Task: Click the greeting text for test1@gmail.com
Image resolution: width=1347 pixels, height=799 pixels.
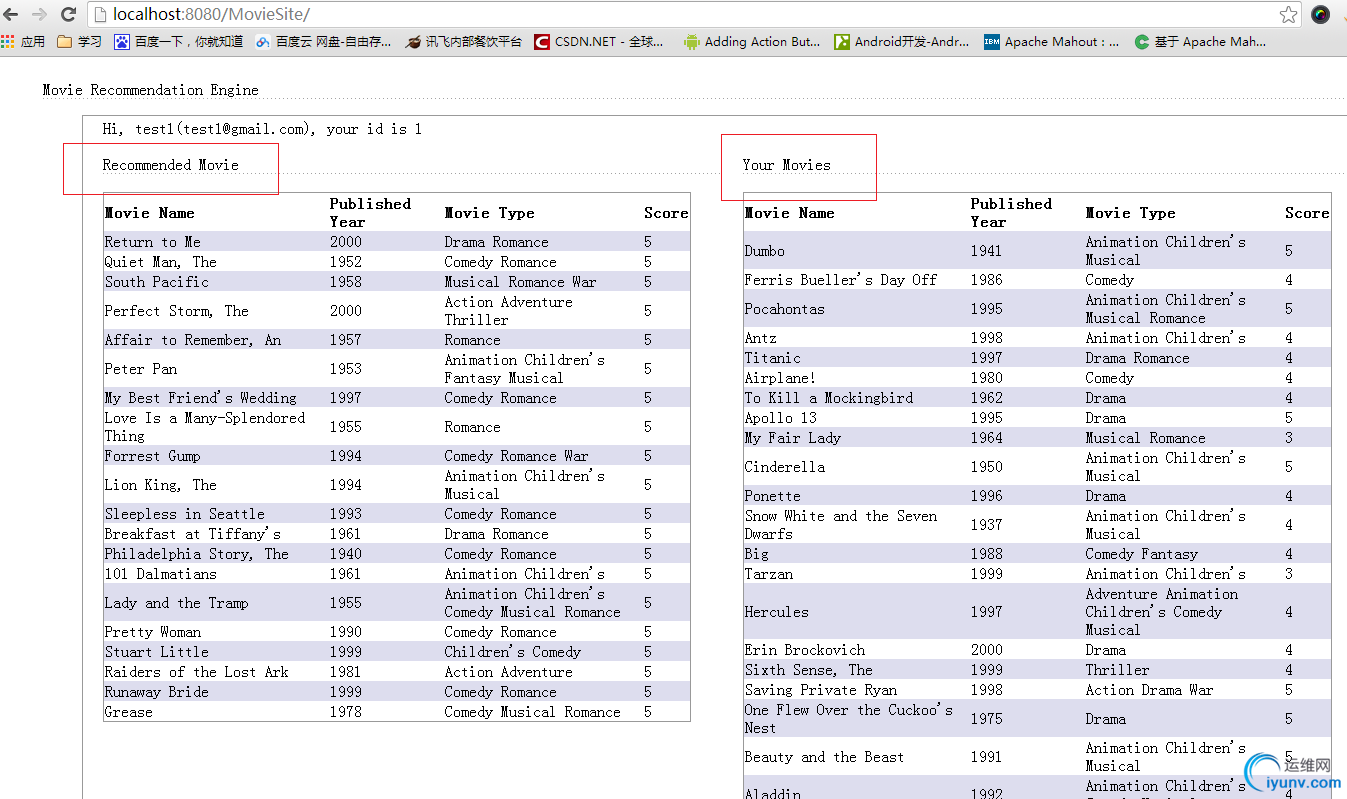Action: click(262, 129)
